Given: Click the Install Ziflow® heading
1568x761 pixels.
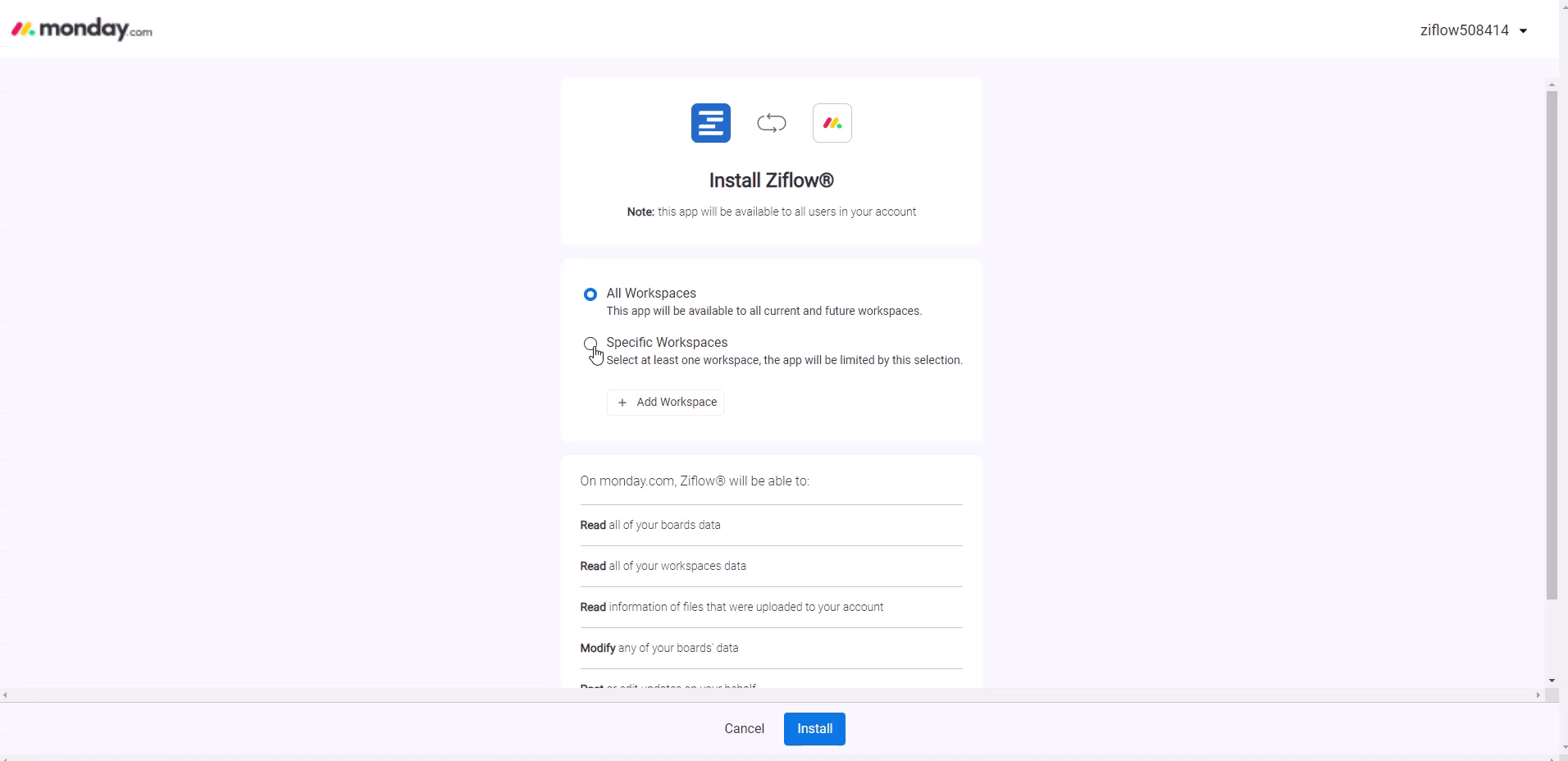Looking at the screenshot, I should 772,180.
